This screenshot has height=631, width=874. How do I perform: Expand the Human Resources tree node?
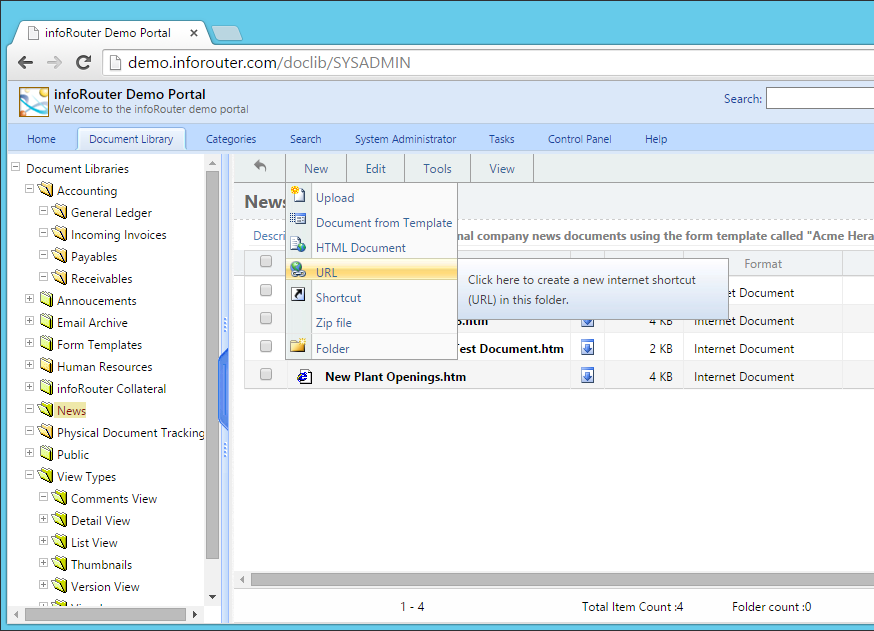click(x=30, y=365)
